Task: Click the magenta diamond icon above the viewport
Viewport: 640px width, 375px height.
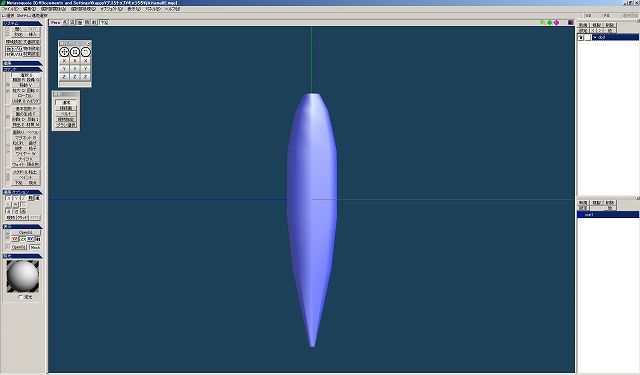Action: tap(556, 22)
